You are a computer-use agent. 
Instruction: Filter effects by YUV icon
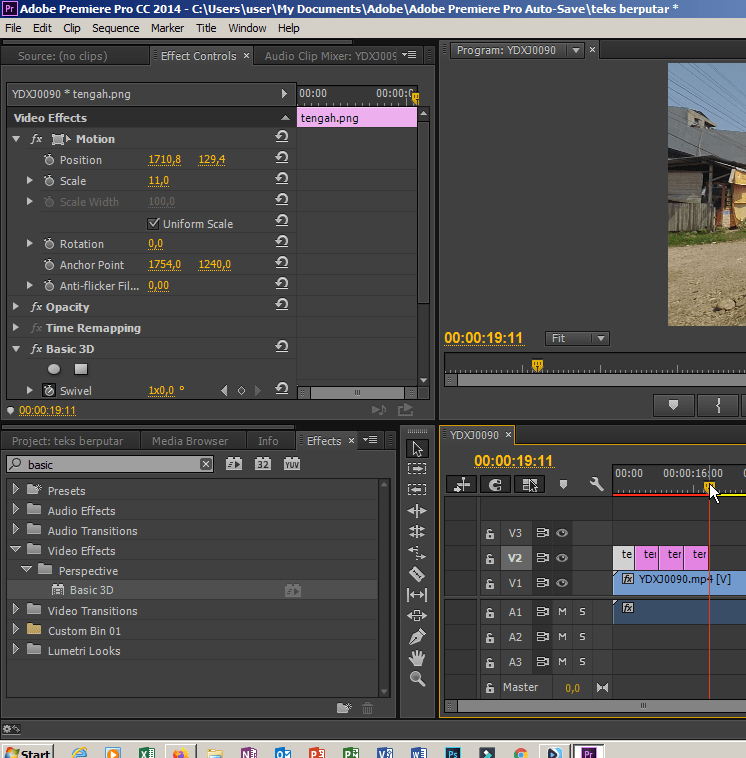[292, 464]
